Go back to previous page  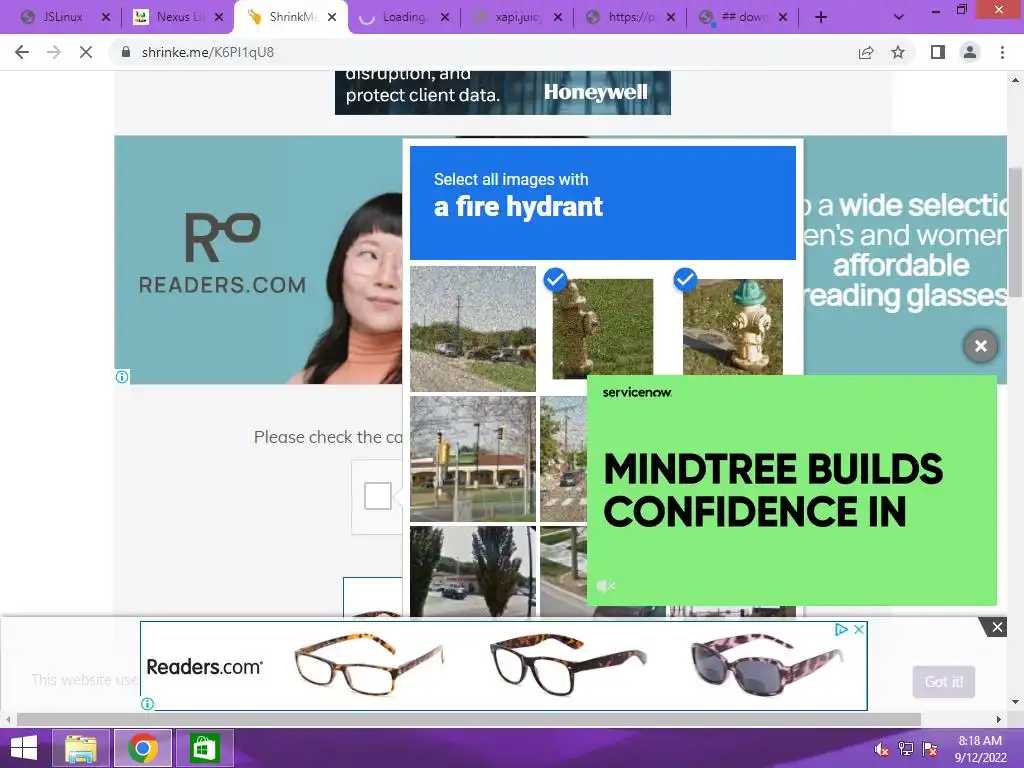pos(22,52)
